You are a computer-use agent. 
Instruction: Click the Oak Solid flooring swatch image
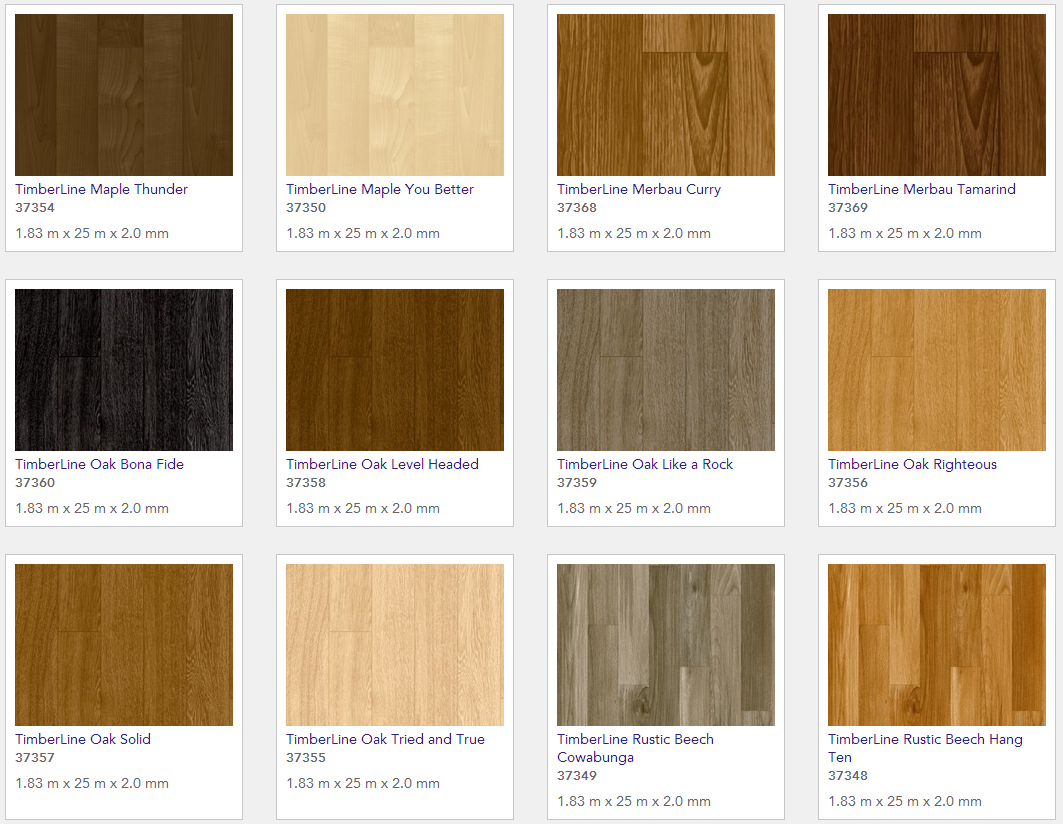click(124, 645)
